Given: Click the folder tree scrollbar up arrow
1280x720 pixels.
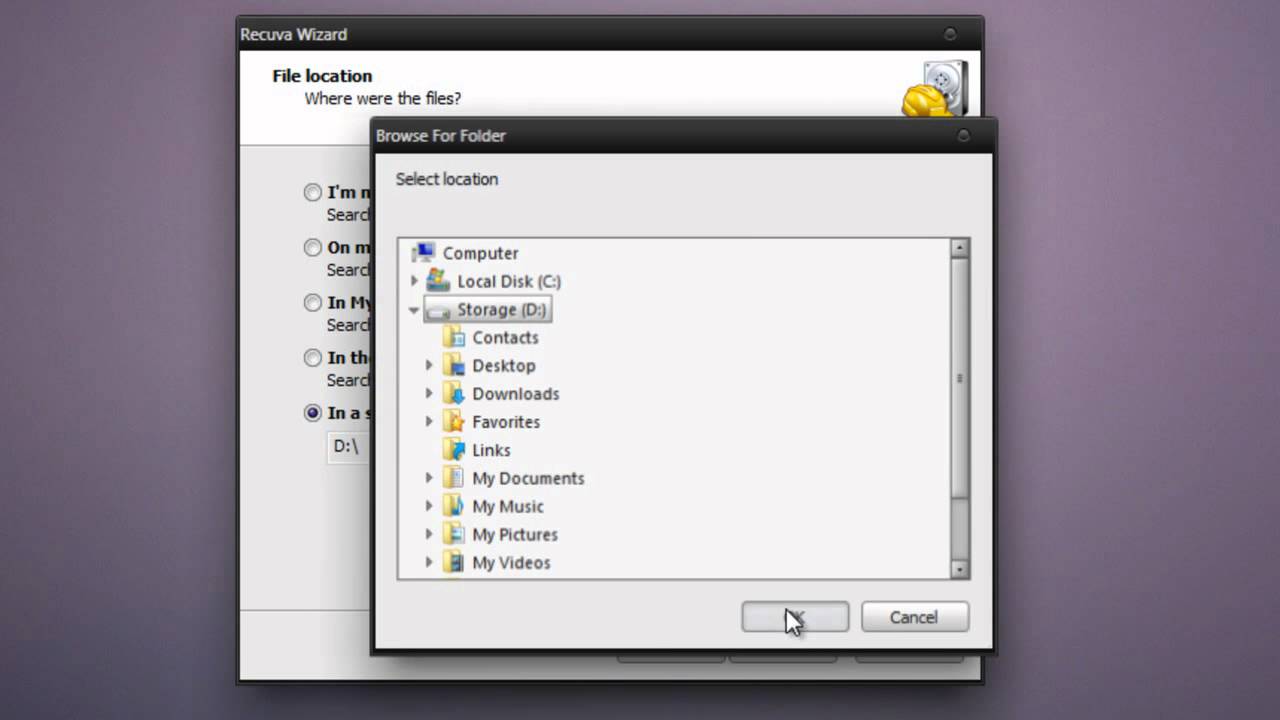Looking at the screenshot, I should pos(960,249).
